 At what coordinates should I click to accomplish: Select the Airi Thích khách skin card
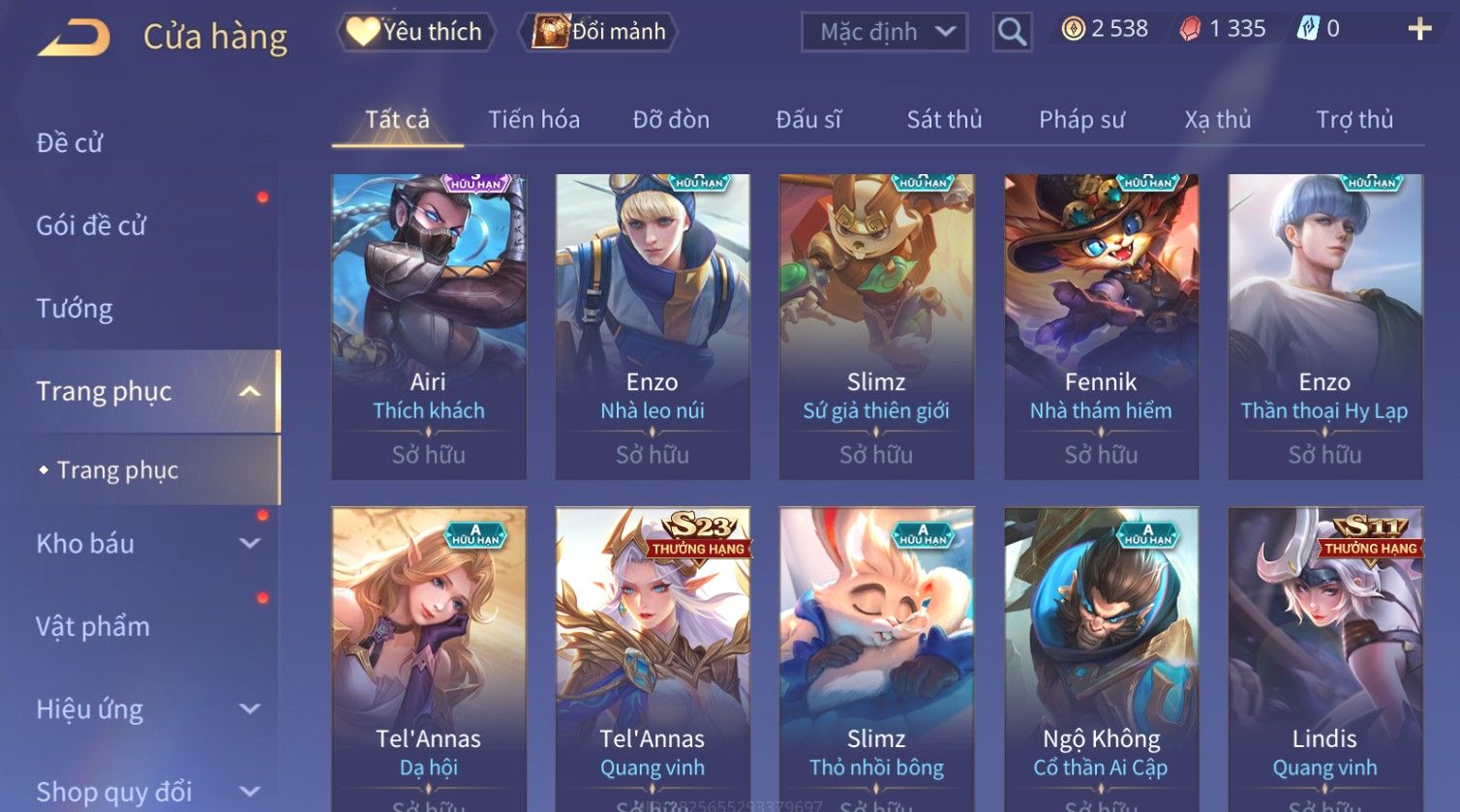(429, 327)
